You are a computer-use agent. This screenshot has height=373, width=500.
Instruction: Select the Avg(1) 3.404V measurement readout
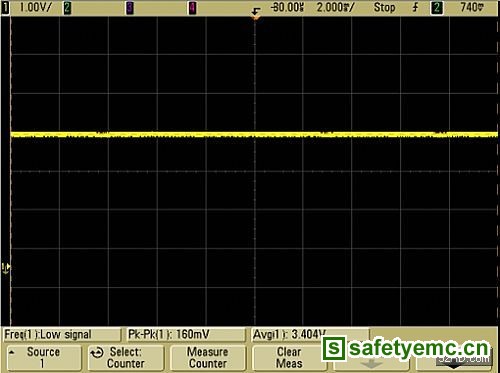[289, 334]
